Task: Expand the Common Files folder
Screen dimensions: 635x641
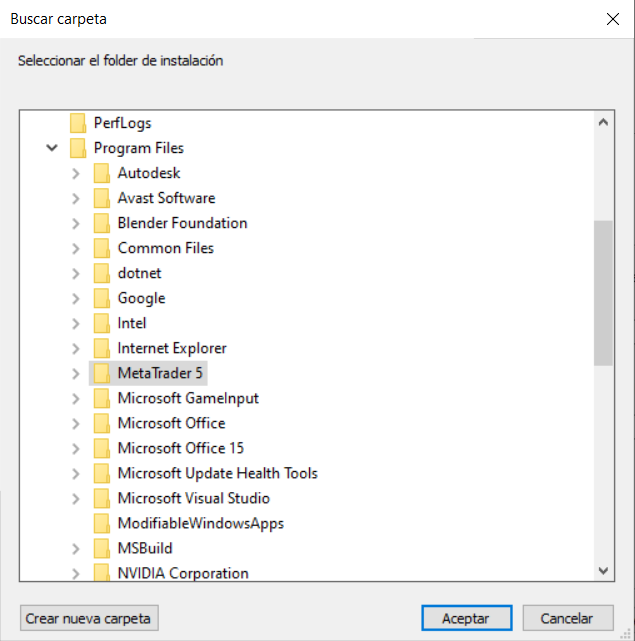Action: click(x=76, y=249)
